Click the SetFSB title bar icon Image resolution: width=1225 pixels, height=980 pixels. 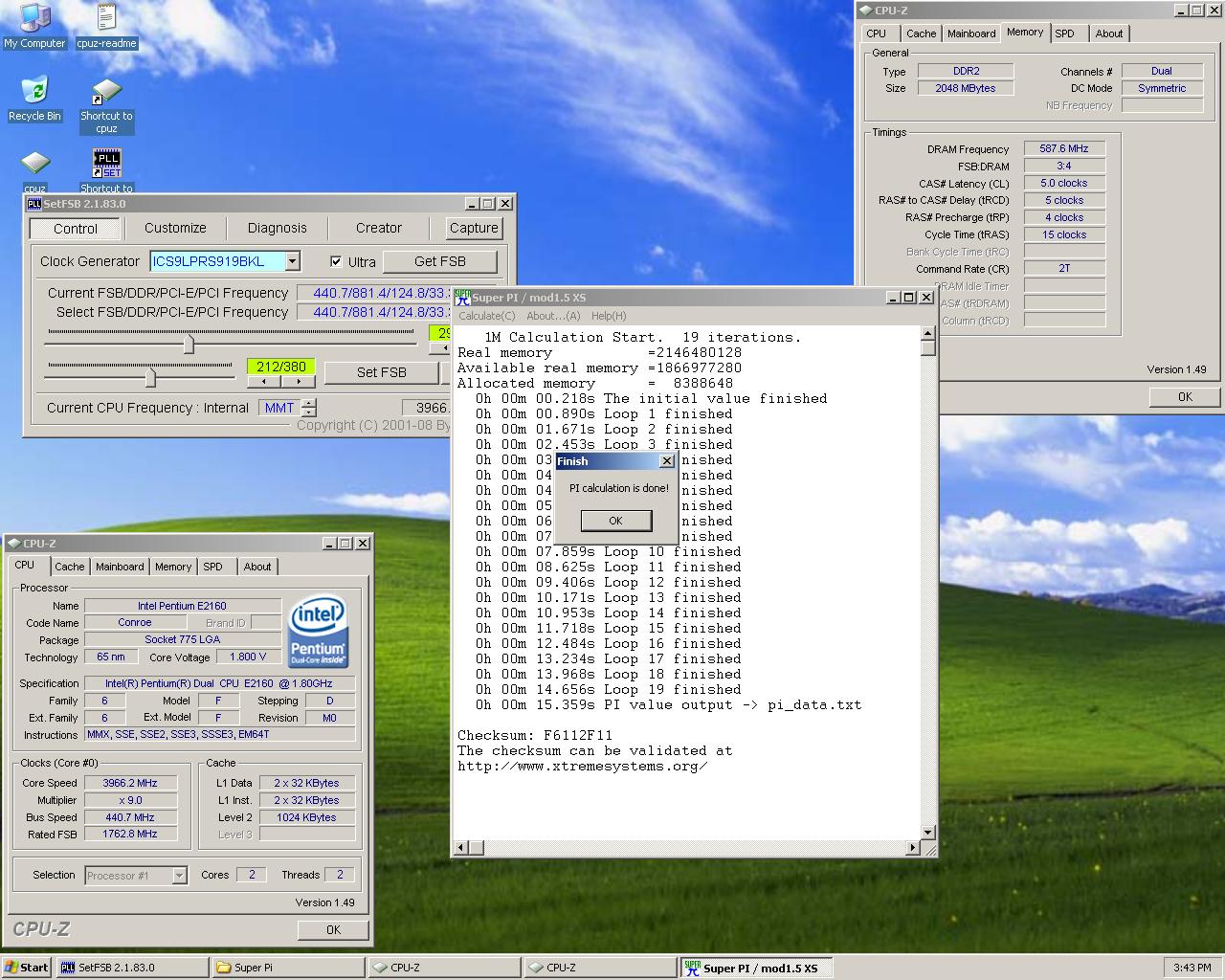[33, 204]
